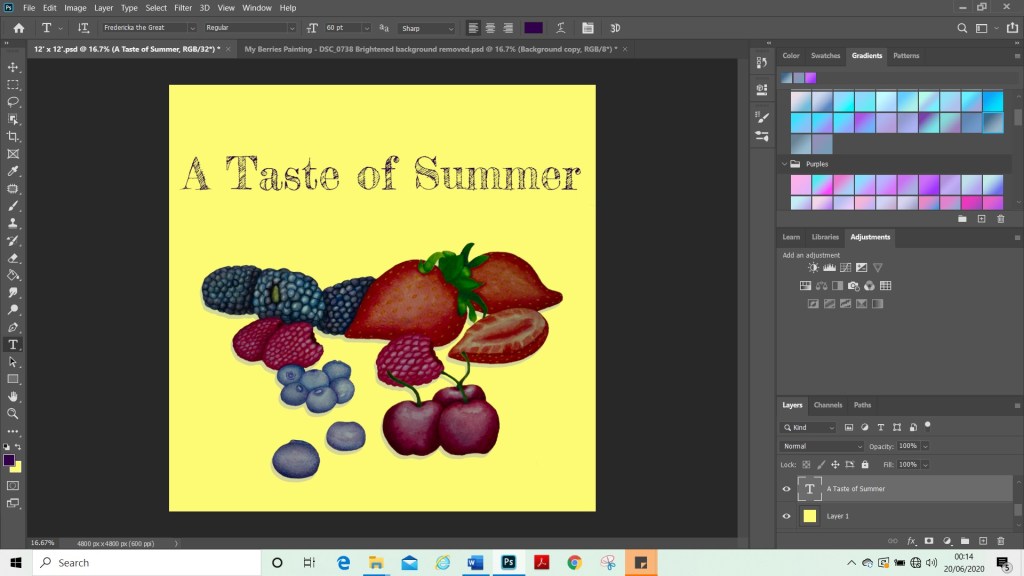The image size is (1024, 576).
Task: Collapse the Purples gradient folder
Action: 784,164
